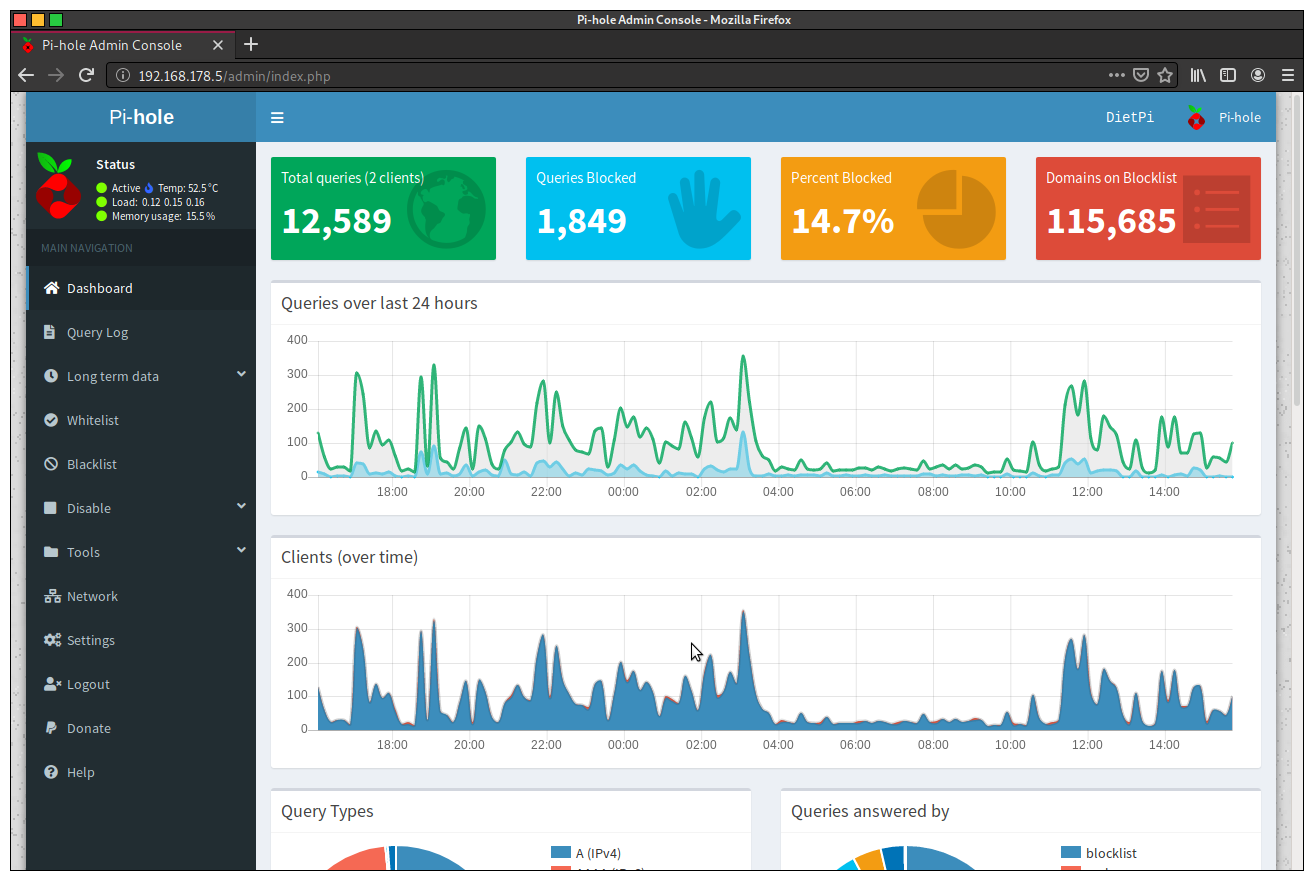Click the Pi-hole raspberry logo in header
Image resolution: width=1314 pixels, height=881 pixels.
(1196, 117)
